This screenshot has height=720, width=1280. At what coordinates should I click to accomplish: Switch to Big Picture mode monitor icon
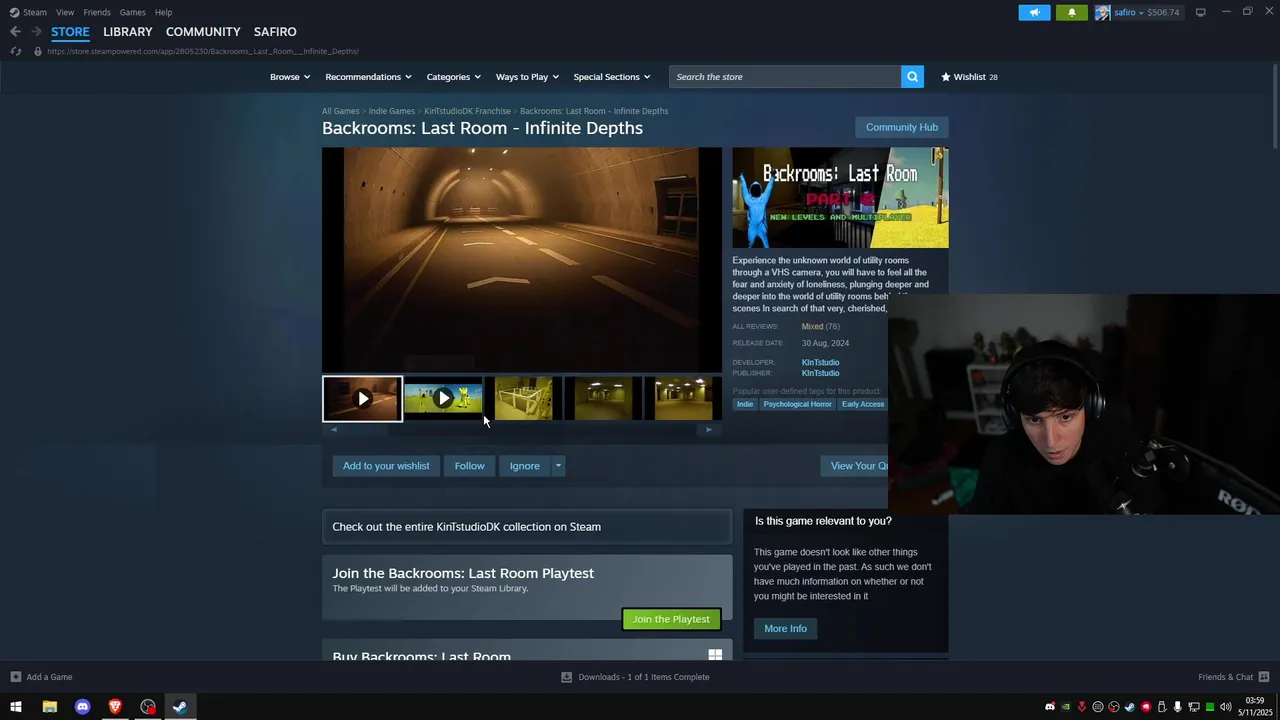click(x=1200, y=12)
